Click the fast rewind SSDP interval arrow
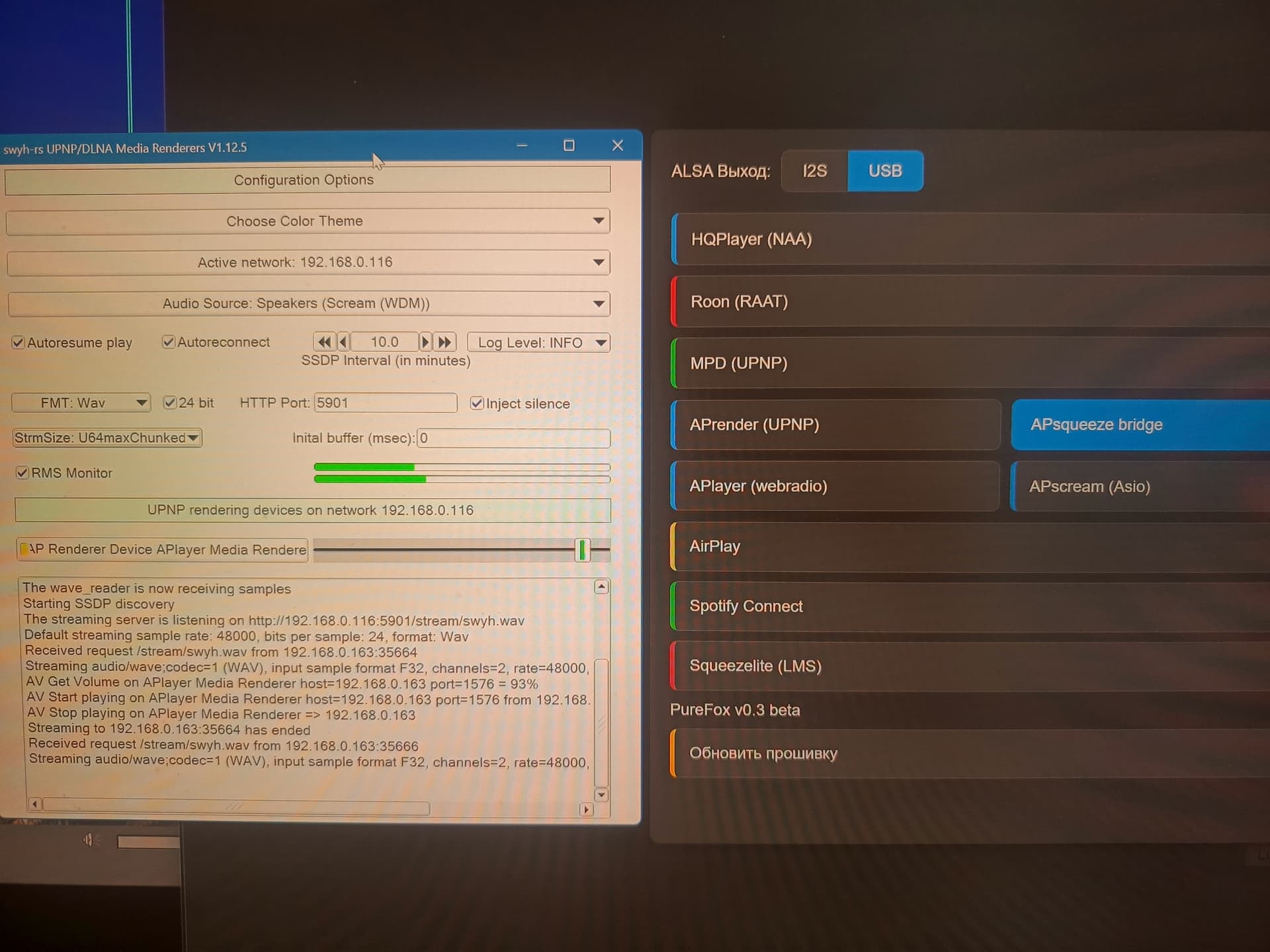The image size is (1270, 952). coord(324,342)
